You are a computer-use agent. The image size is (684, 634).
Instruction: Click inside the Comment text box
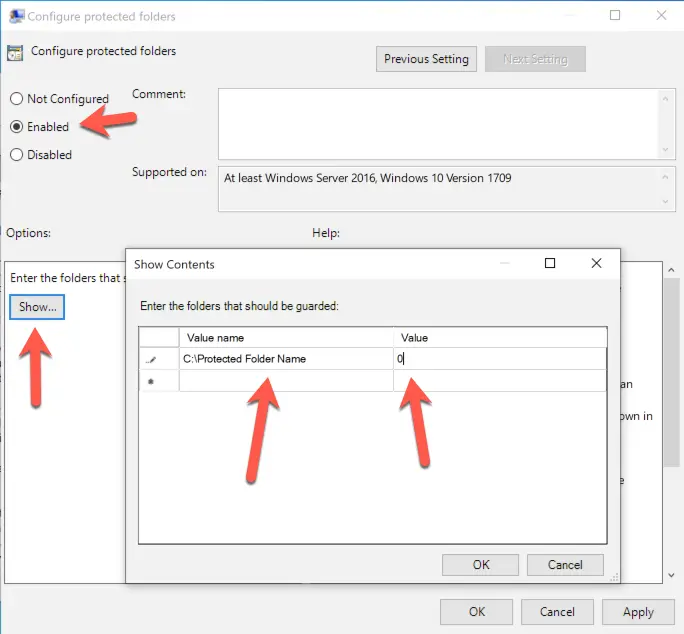(438, 122)
